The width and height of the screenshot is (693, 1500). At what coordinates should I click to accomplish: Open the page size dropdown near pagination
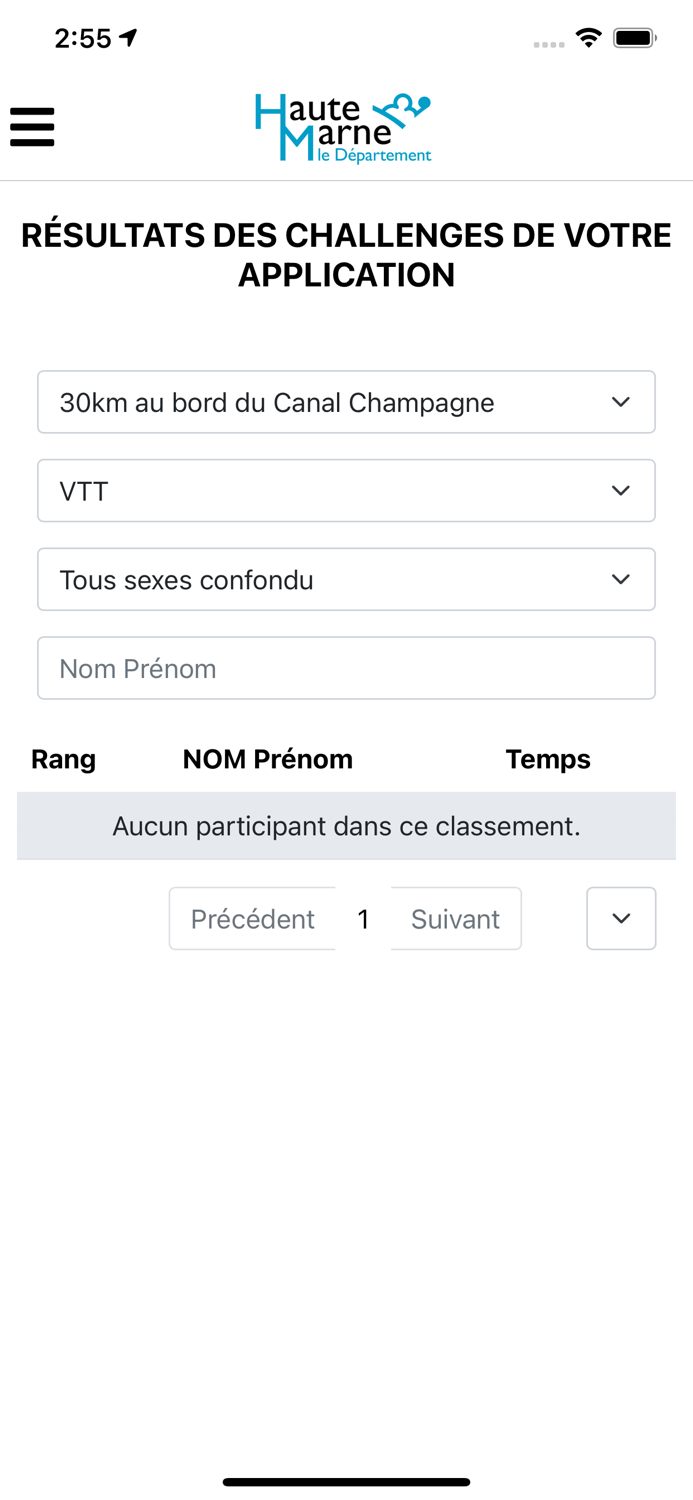coord(621,918)
